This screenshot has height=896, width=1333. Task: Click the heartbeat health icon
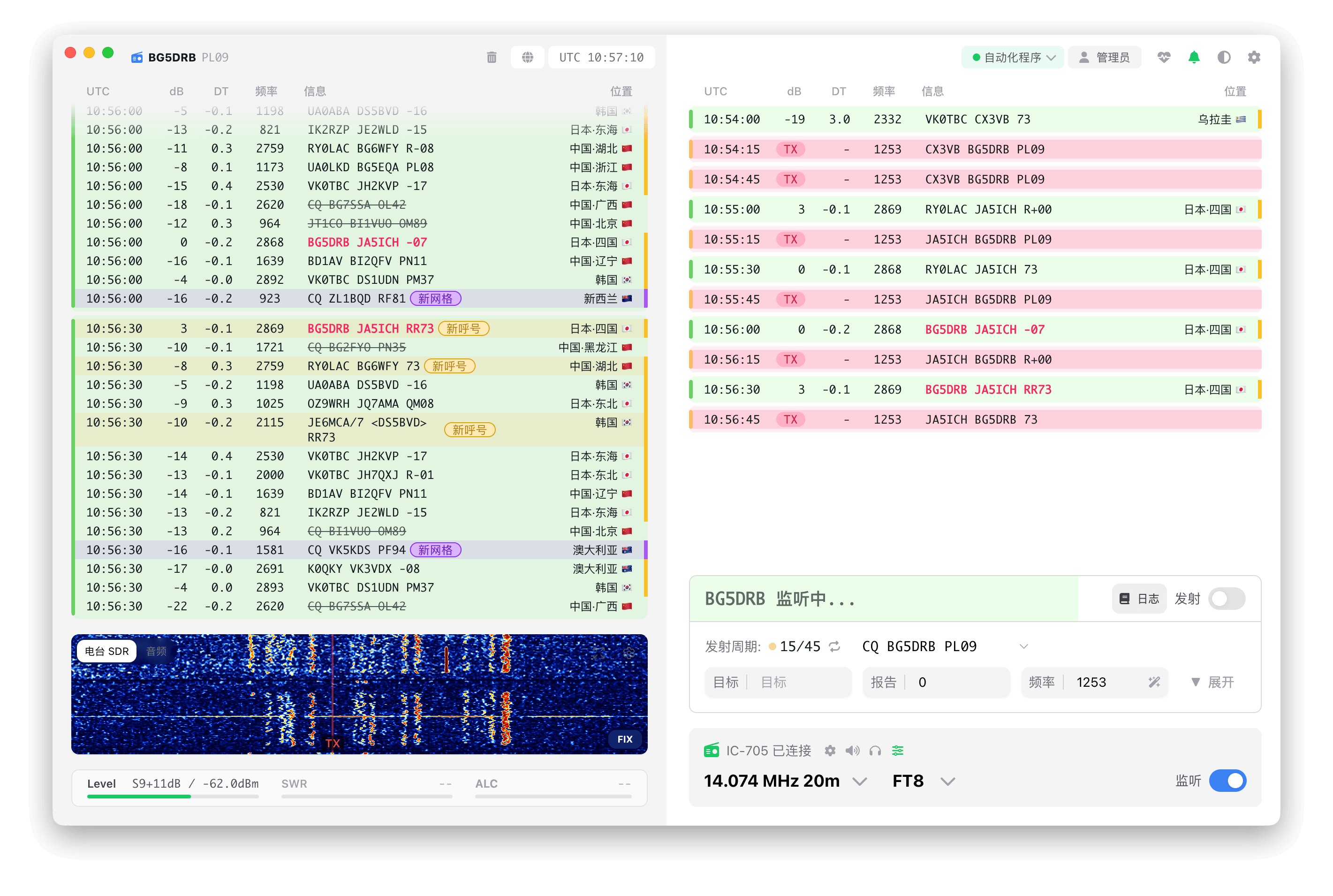coord(1164,57)
